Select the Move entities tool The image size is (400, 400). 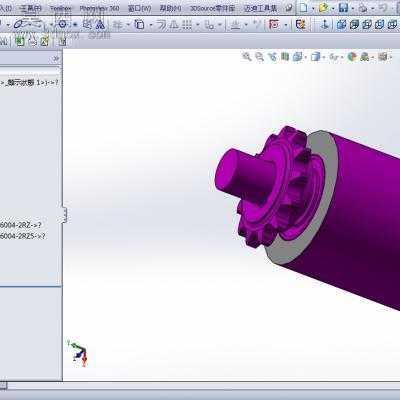click(x=210, y=24)
